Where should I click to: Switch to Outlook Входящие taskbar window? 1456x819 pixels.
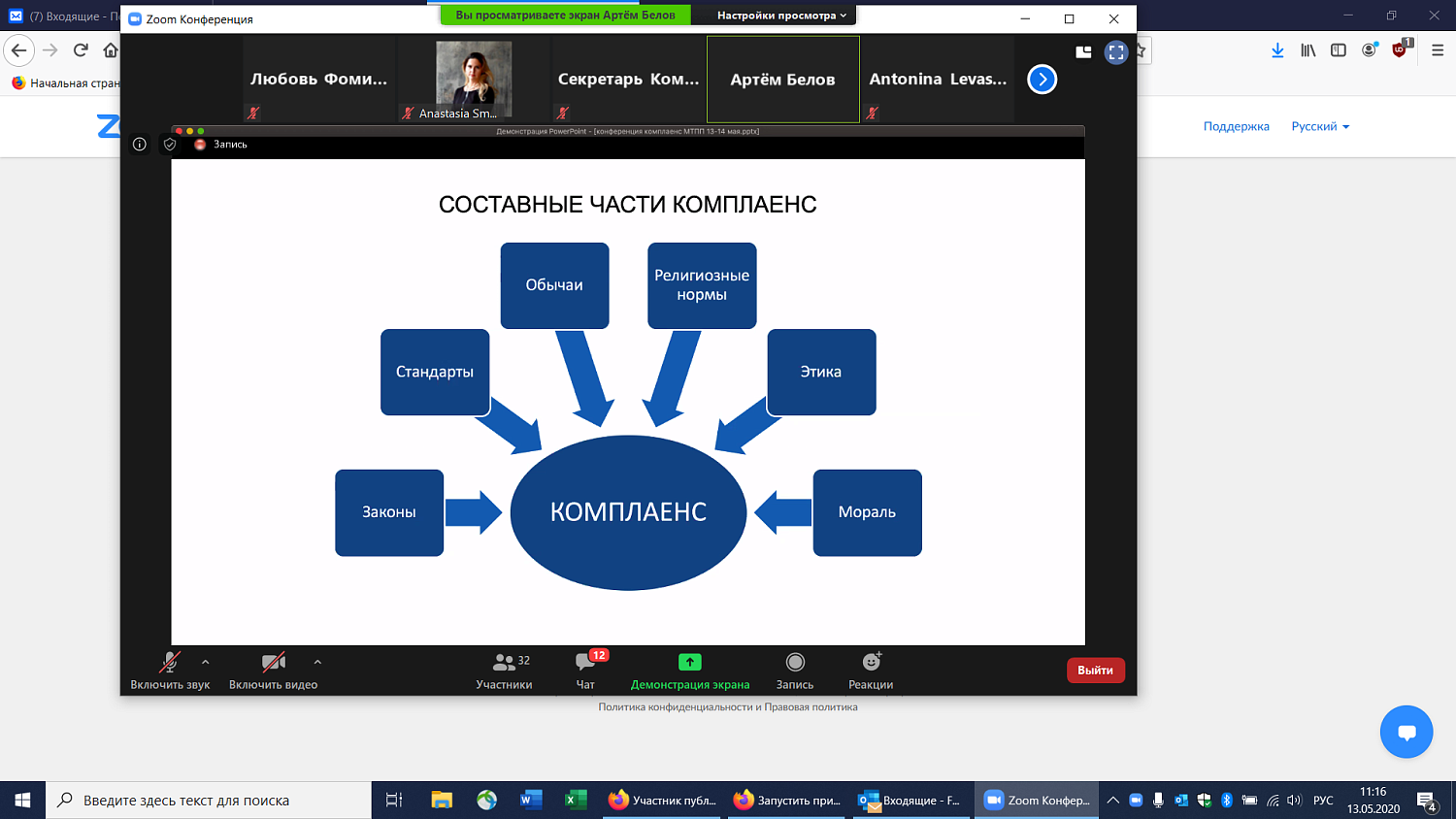point(910,800)
